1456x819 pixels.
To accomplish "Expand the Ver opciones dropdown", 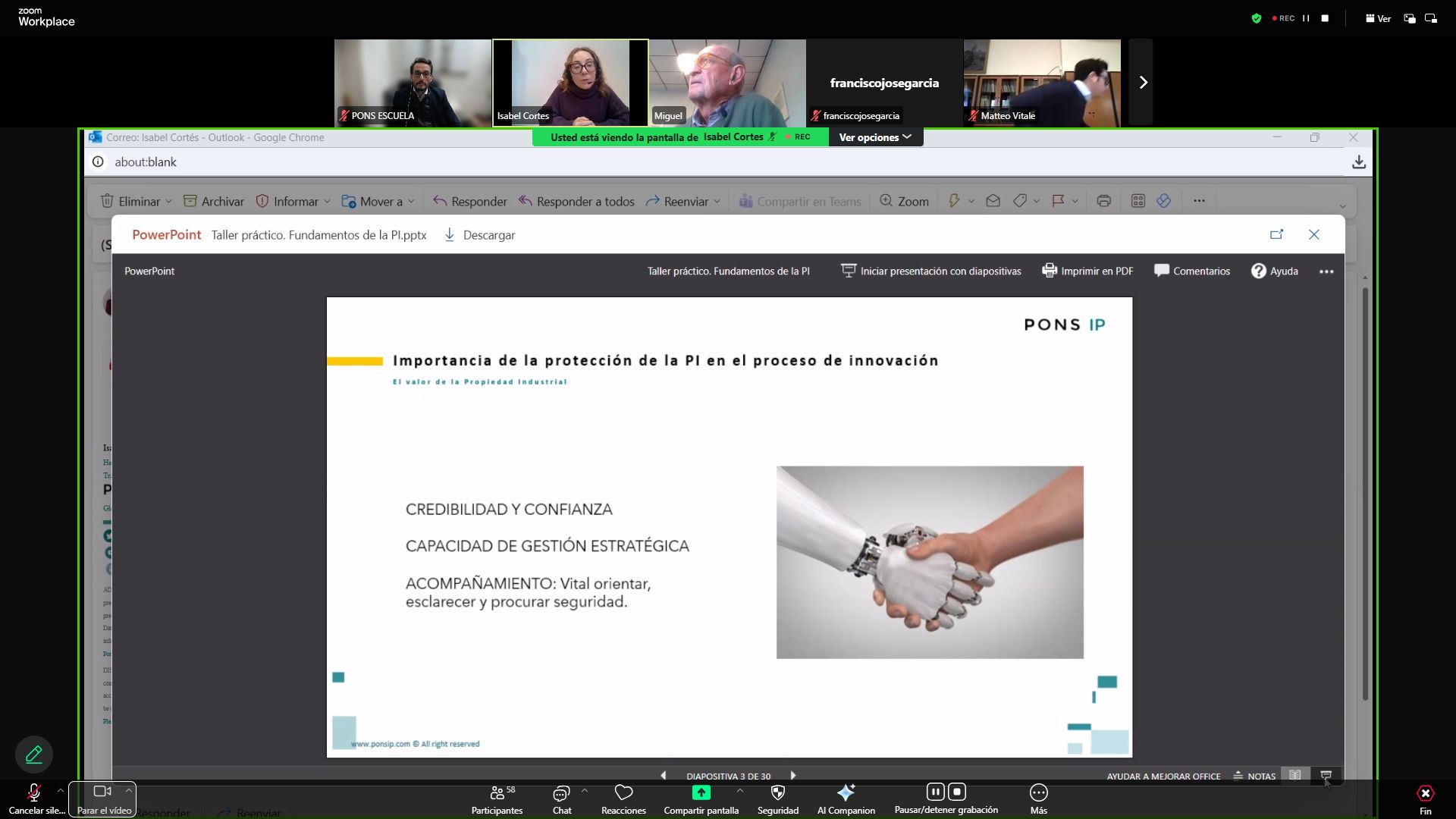I will (875, 137).
